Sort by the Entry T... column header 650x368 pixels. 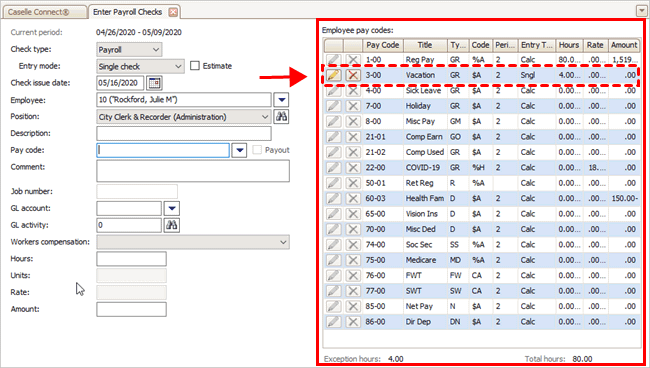[x=536, y=45]
